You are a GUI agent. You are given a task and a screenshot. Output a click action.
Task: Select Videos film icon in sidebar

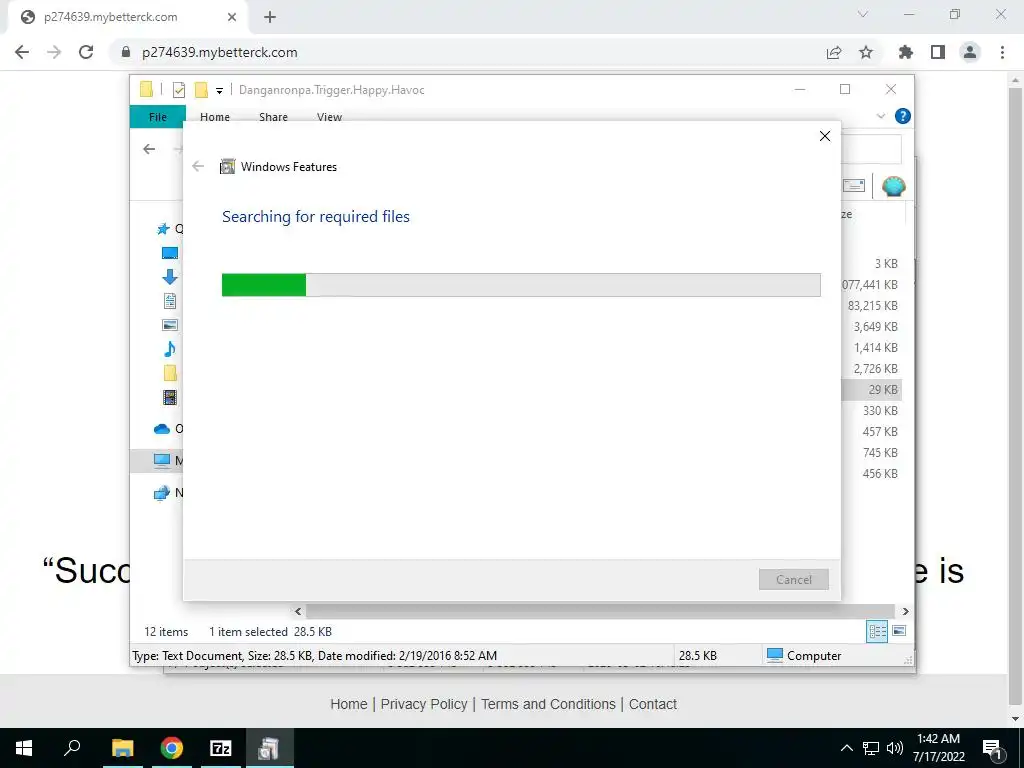pos(170,397)
